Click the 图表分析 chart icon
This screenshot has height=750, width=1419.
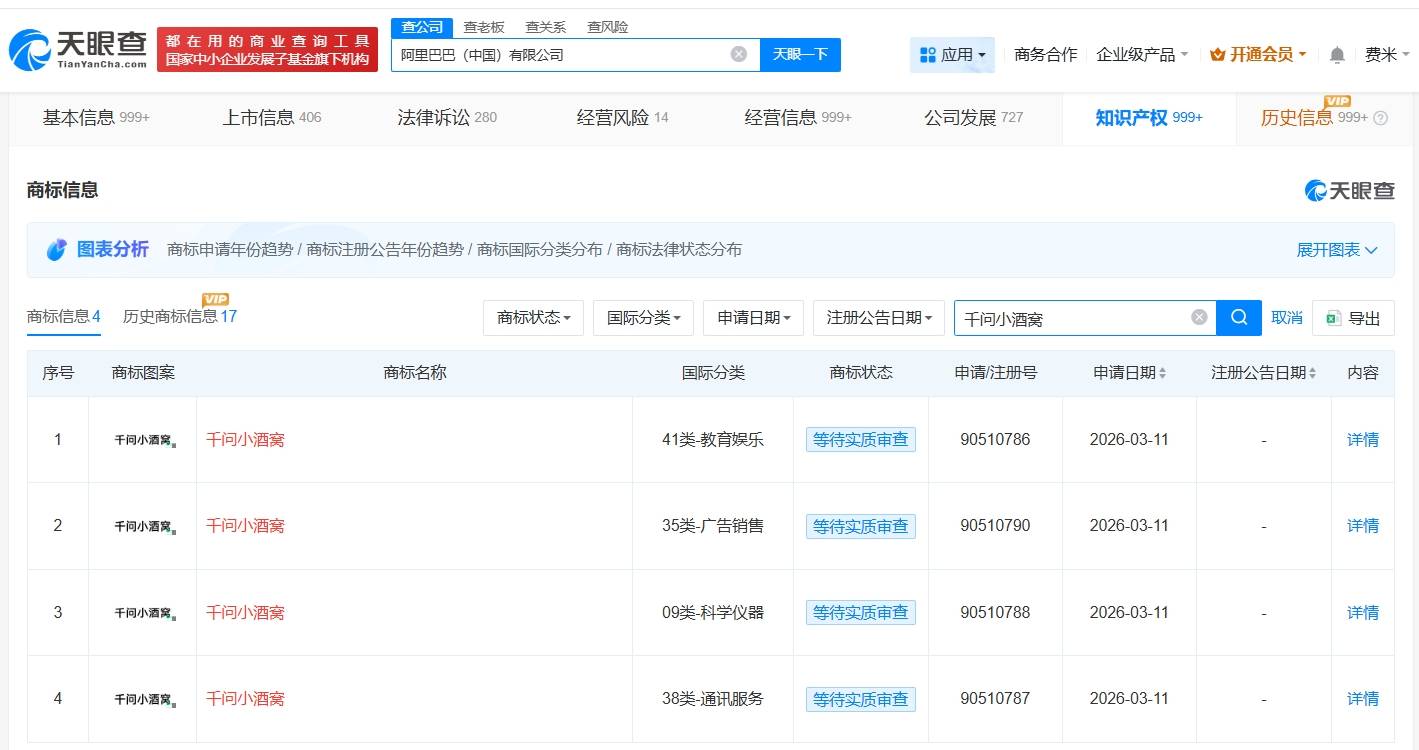pyautogui.click(x=57, y=249)
